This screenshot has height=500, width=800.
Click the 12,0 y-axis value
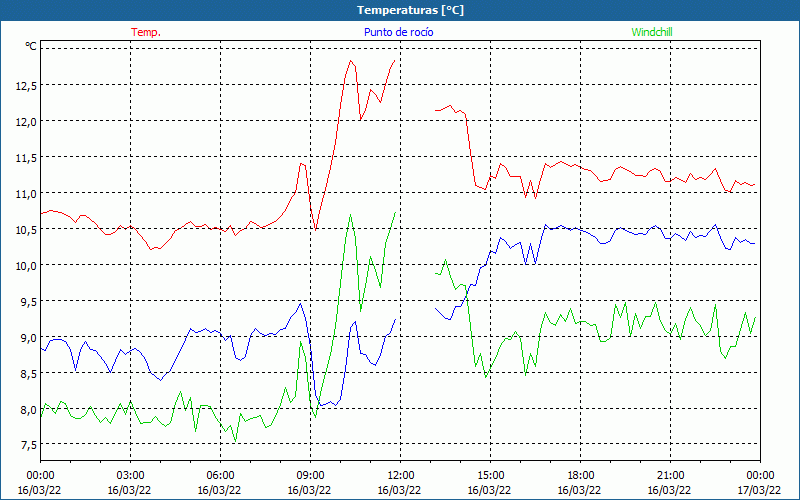point(27,122)
